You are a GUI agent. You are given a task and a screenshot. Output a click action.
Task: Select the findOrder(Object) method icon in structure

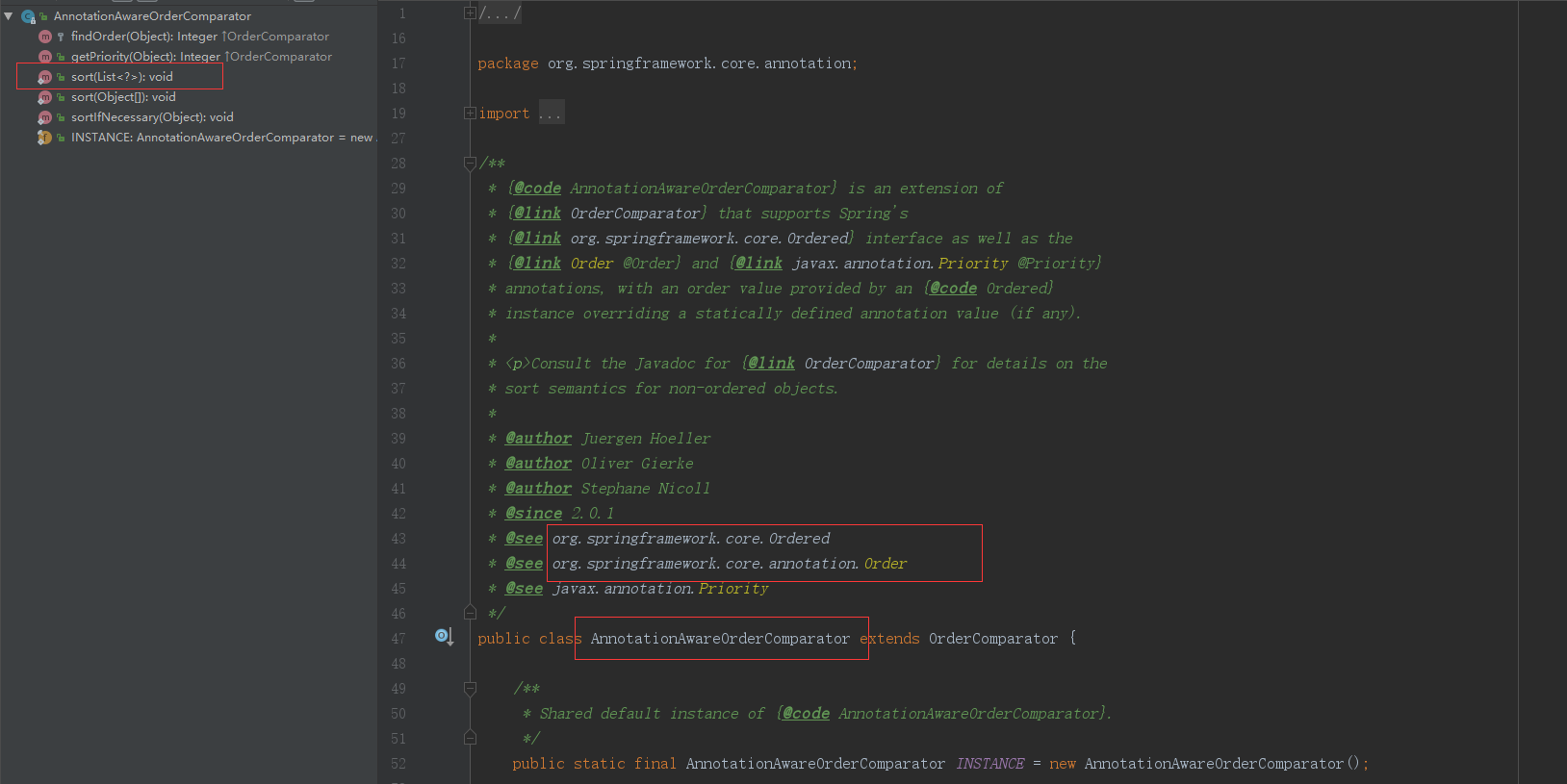click(x=44, y=37)
